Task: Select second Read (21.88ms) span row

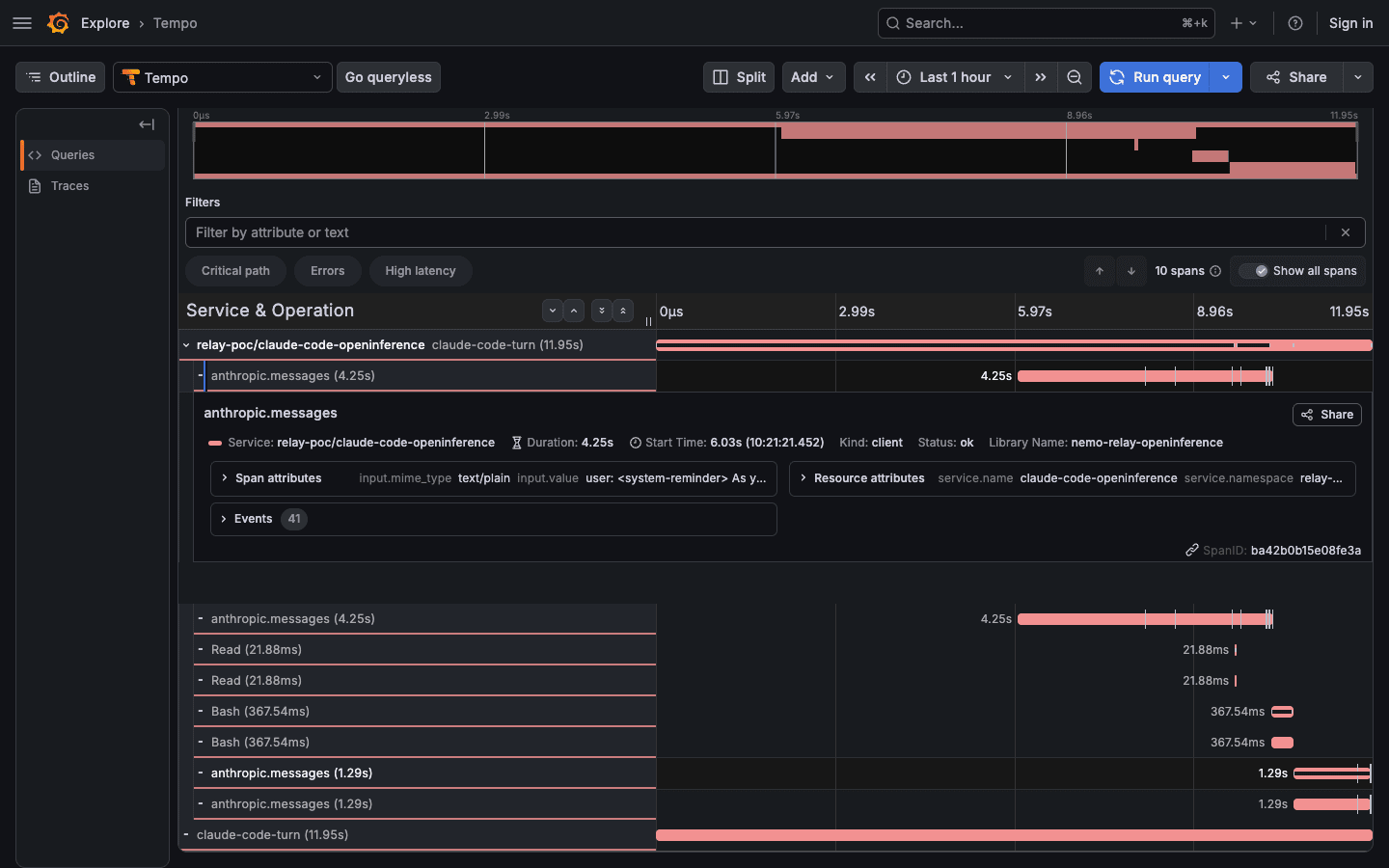Action: click(424, 681)
